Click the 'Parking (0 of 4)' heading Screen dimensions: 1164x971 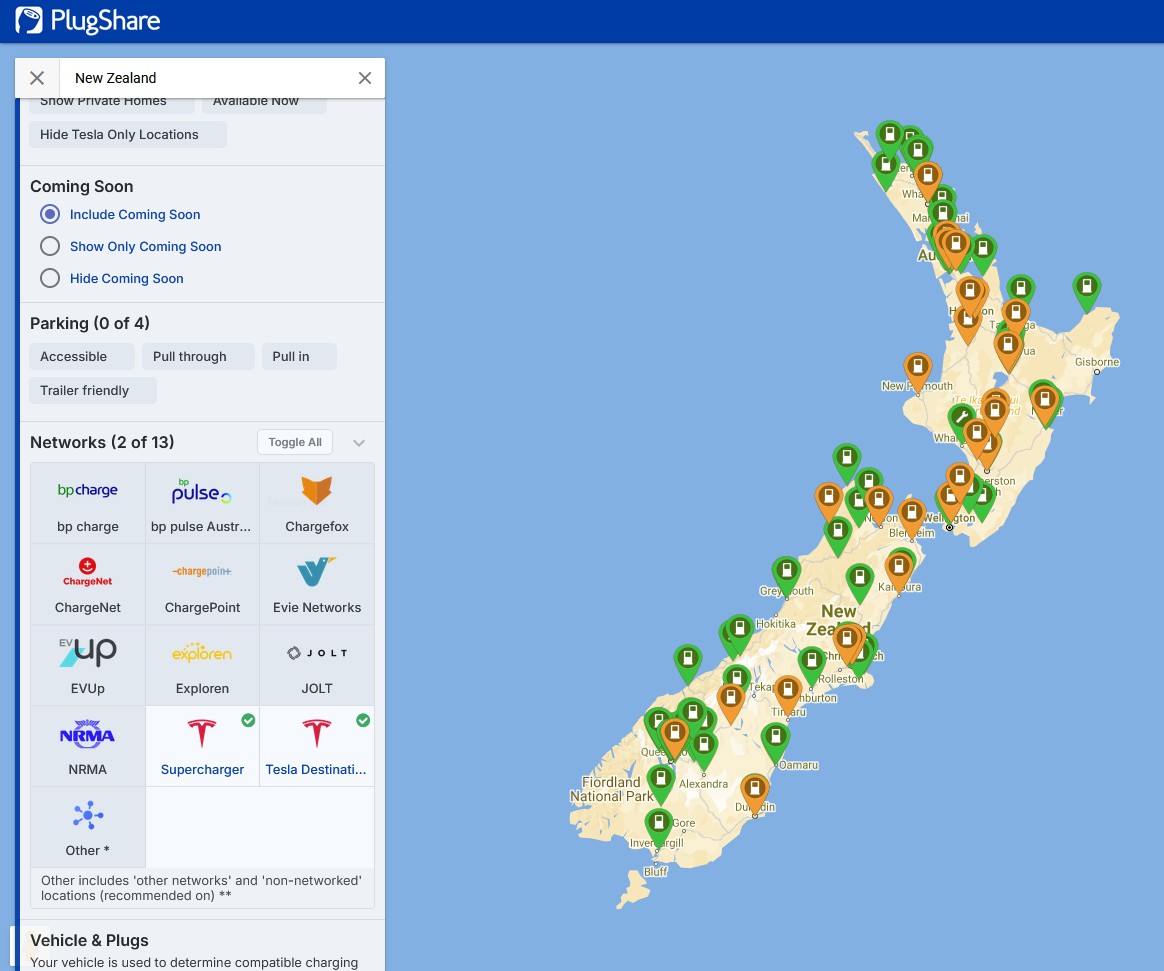(x=90, y=323)
